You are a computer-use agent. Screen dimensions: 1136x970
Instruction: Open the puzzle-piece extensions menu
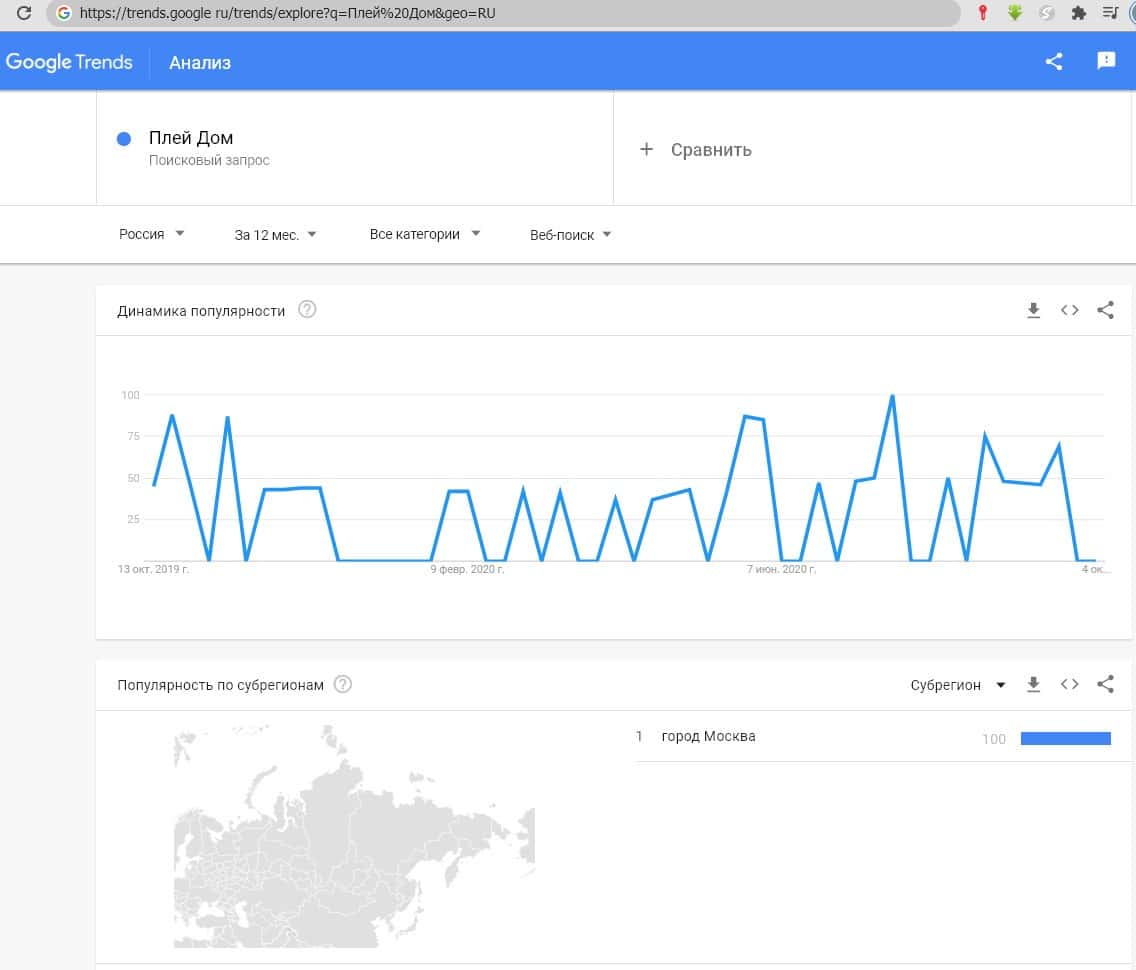(1079, 13)
